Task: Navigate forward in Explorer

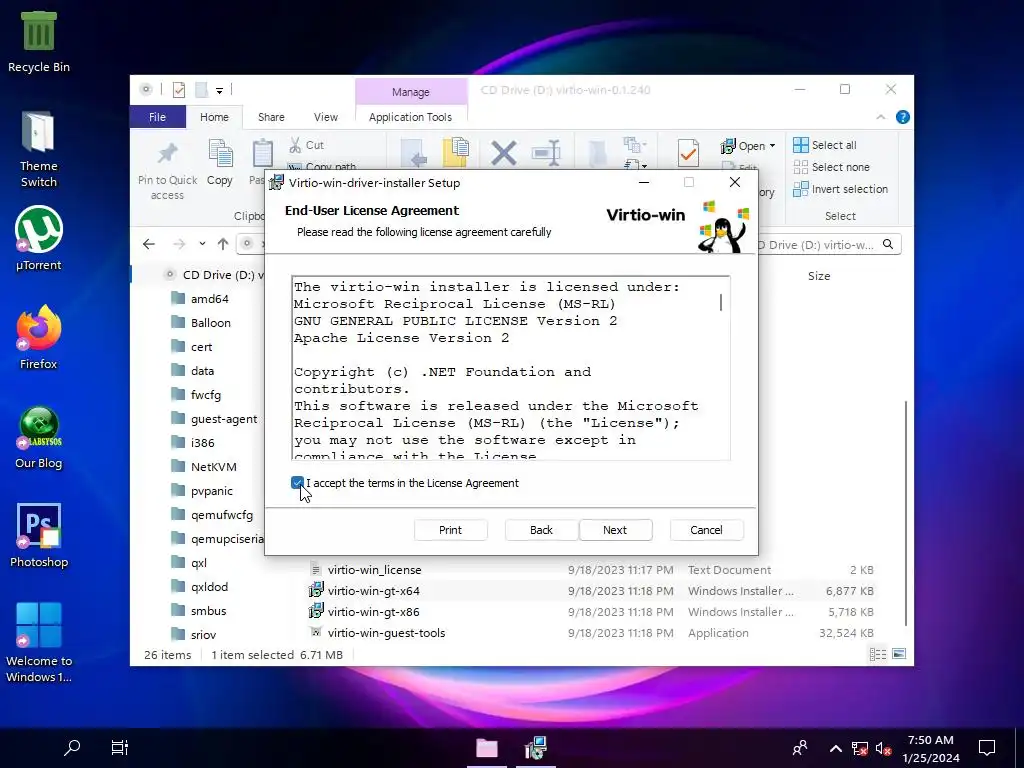Action: tap(179, 244)
